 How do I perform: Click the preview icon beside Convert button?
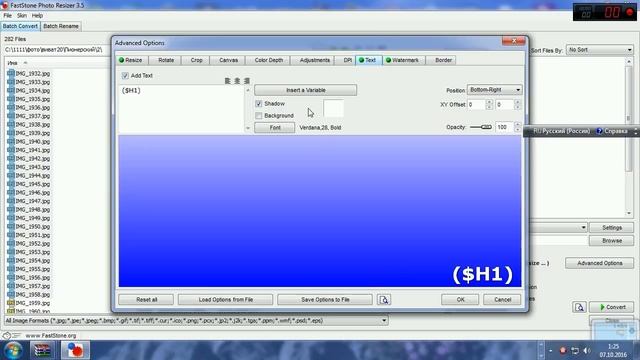pyautogui.click(x=579, y=307)
